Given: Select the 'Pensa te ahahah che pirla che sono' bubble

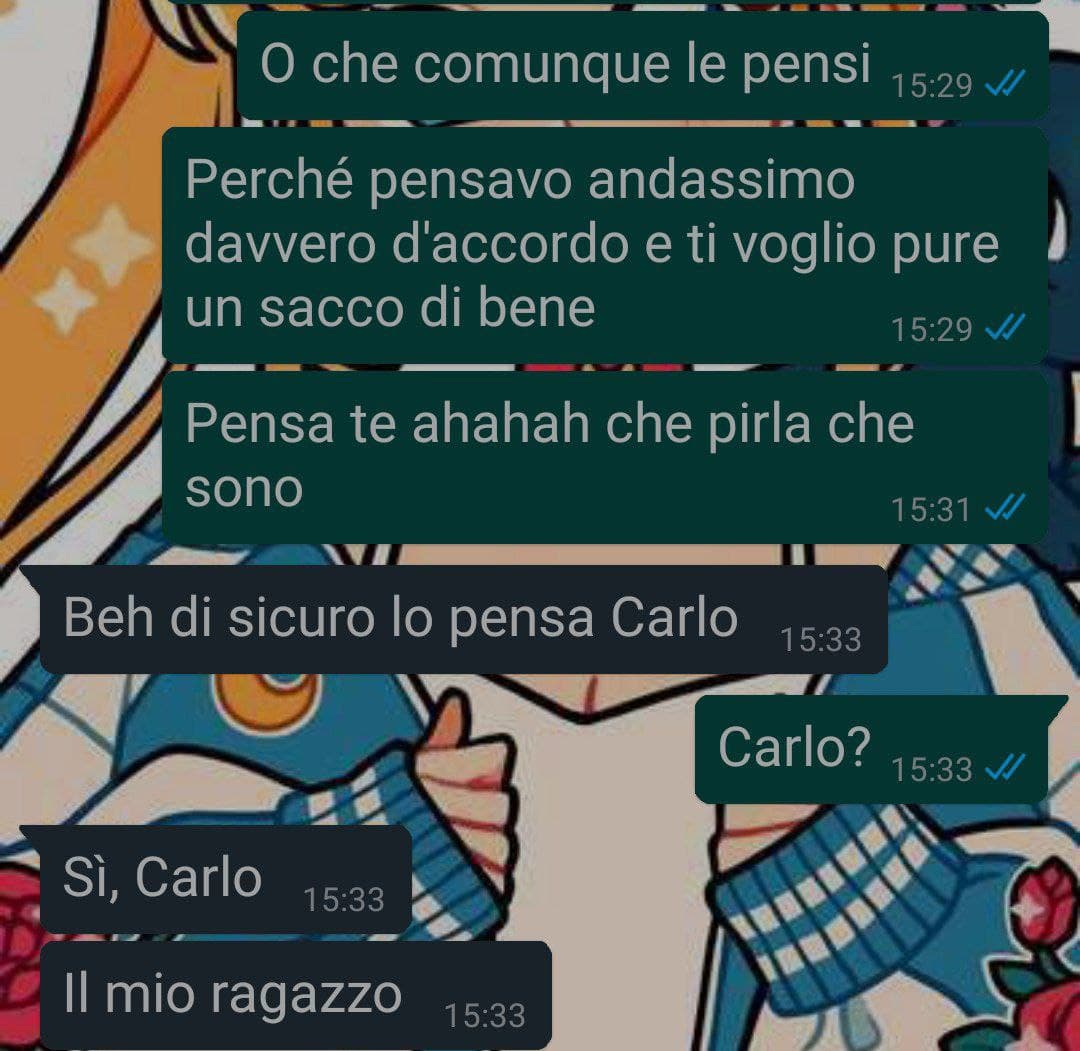Looking at the screenshot, I should click(605, 457).
